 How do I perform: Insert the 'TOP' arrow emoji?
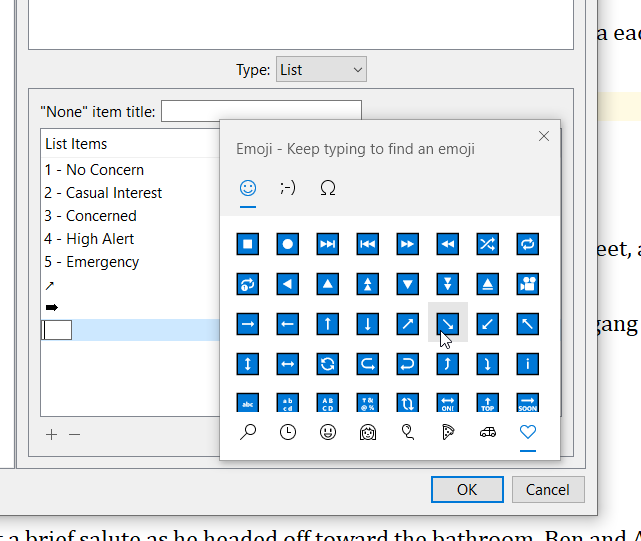point(488,402)
